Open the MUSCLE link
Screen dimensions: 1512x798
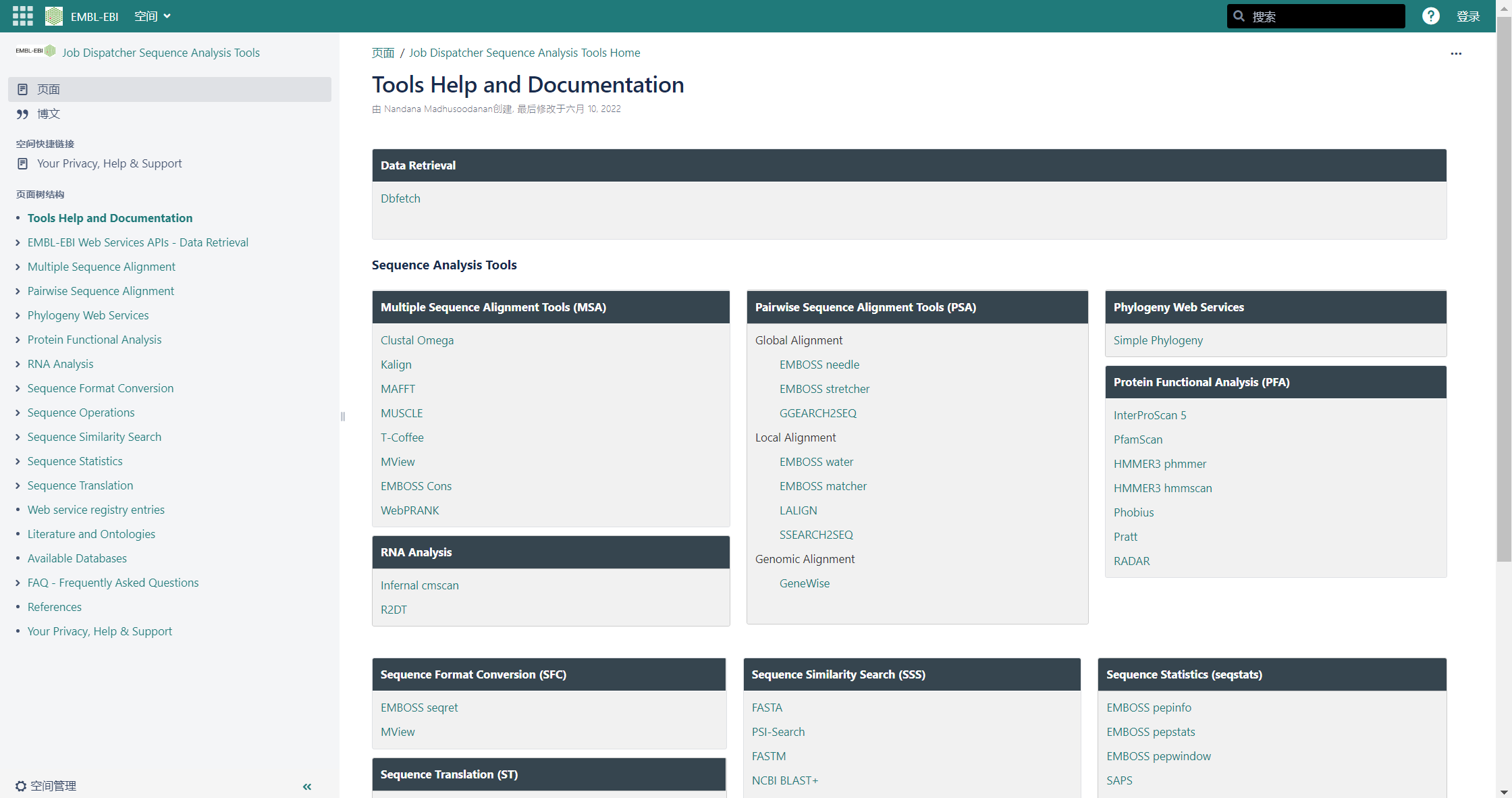point(402,413)
